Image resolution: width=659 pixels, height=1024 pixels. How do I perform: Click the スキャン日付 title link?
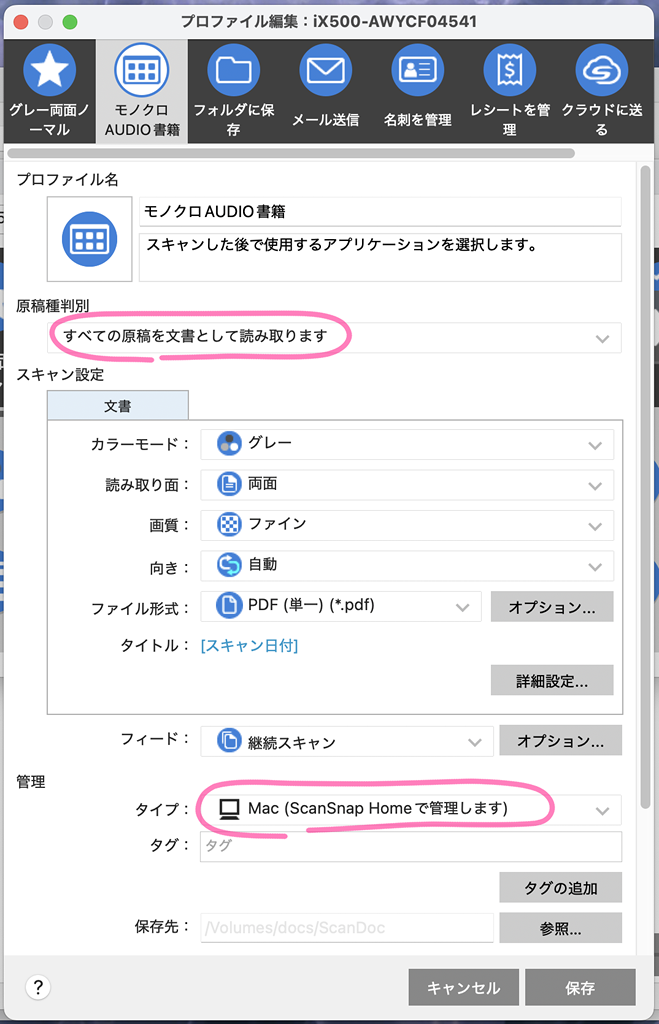pyautogui.click(x=249, y=646)
